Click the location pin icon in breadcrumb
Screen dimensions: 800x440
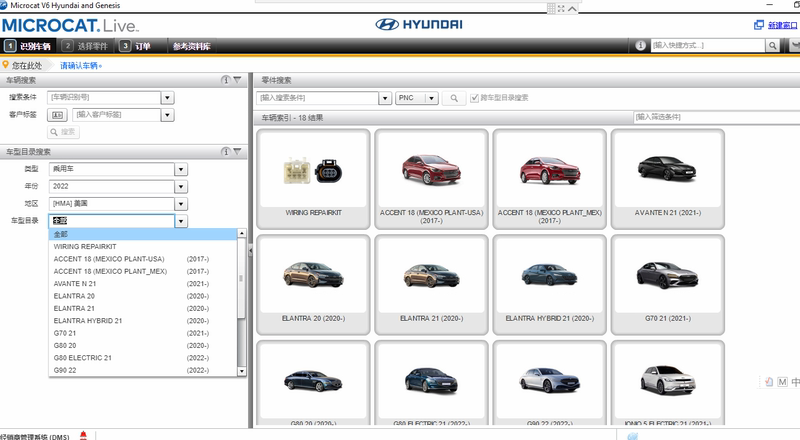coord(6,65)
